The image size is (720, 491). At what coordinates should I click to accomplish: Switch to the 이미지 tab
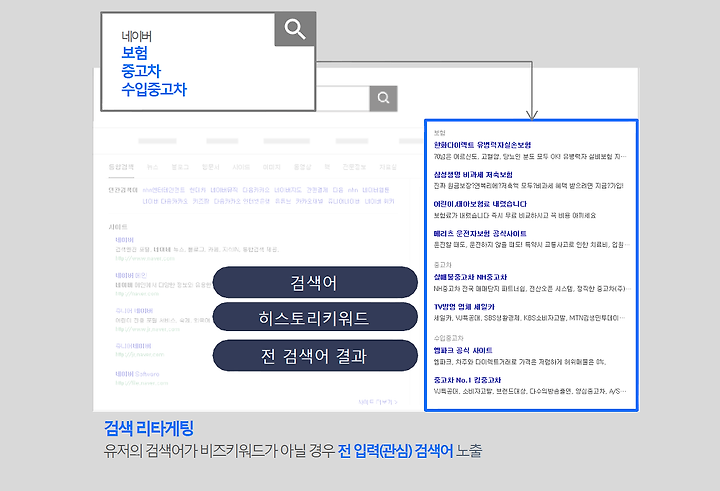(x=271, y=167)
